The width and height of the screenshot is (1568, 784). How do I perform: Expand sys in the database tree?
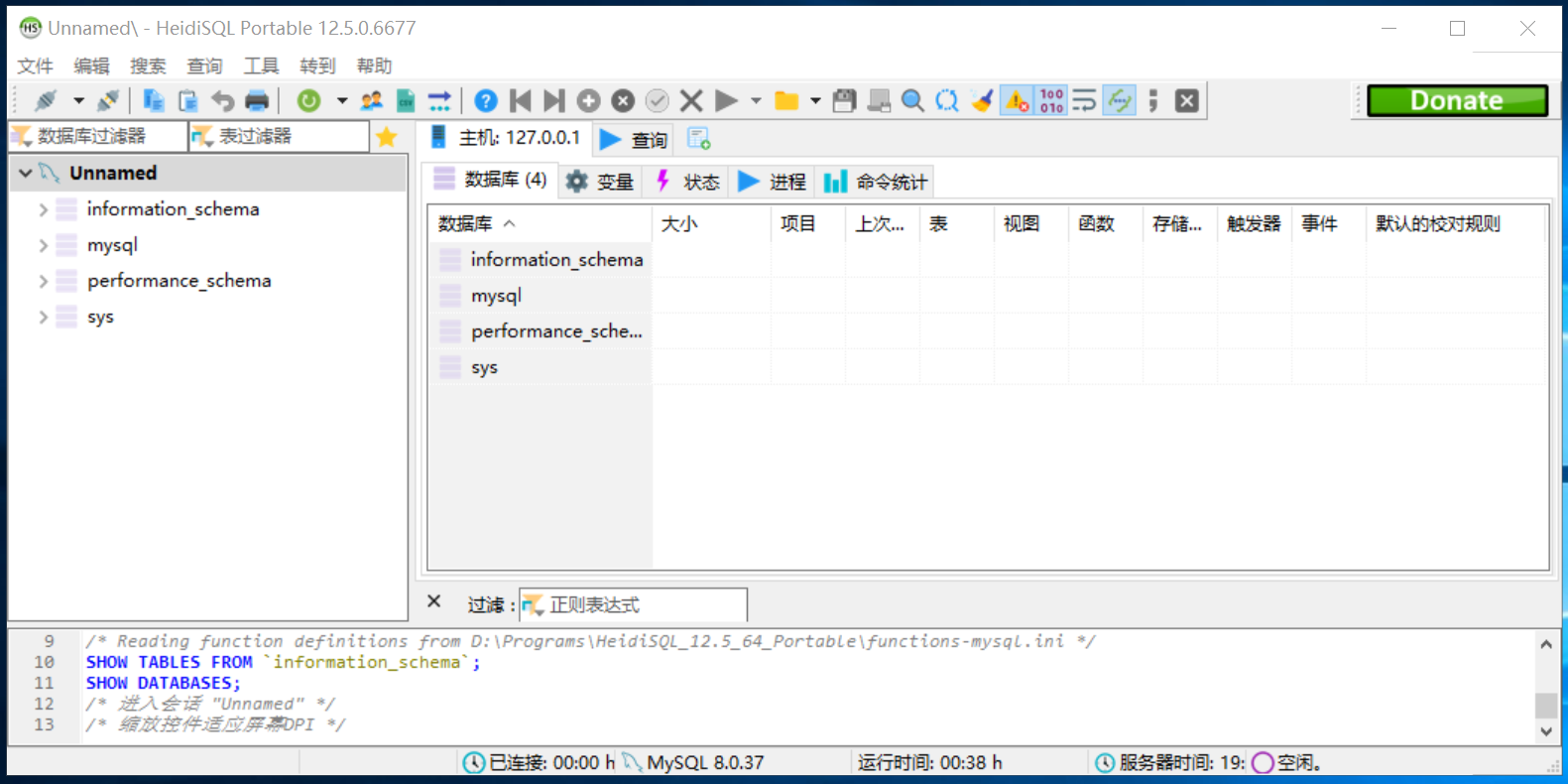(43, 317)
